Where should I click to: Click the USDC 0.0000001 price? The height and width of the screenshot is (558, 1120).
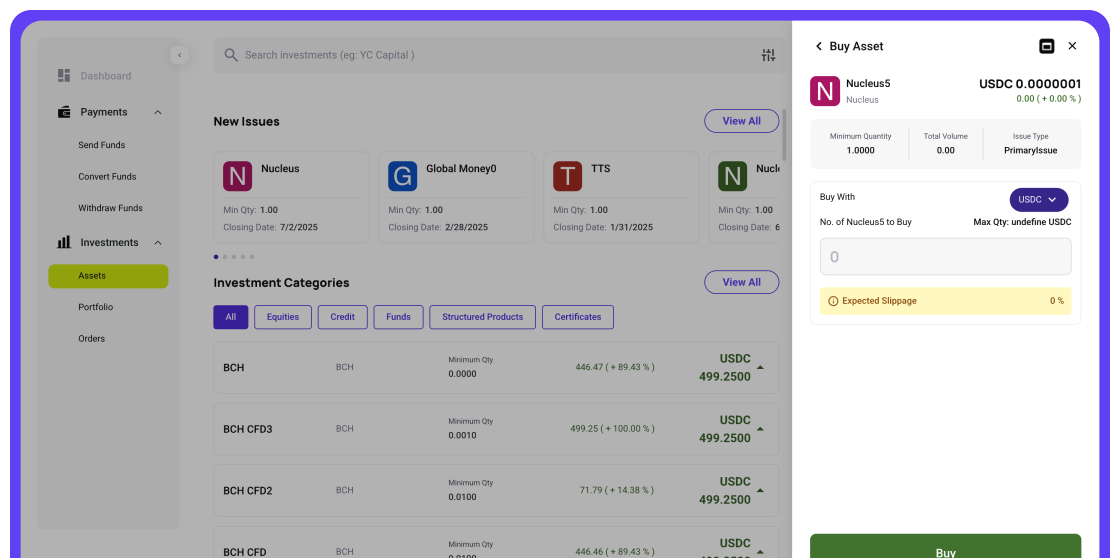click(x=1029, y=84)
